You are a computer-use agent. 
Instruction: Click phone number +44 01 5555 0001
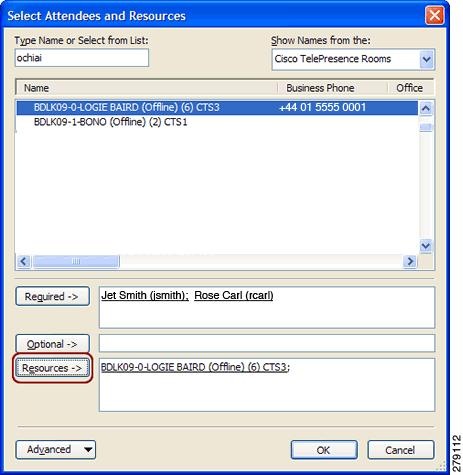[x=322, y=107]
